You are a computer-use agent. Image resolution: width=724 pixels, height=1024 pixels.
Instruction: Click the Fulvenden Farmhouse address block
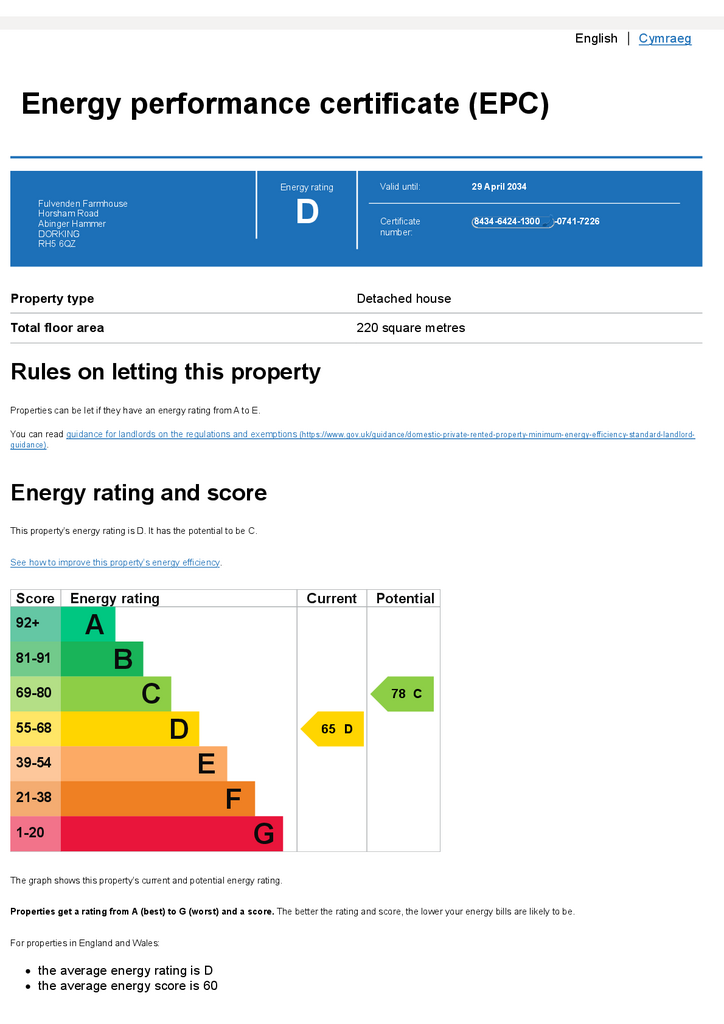[x=83, y=223]
